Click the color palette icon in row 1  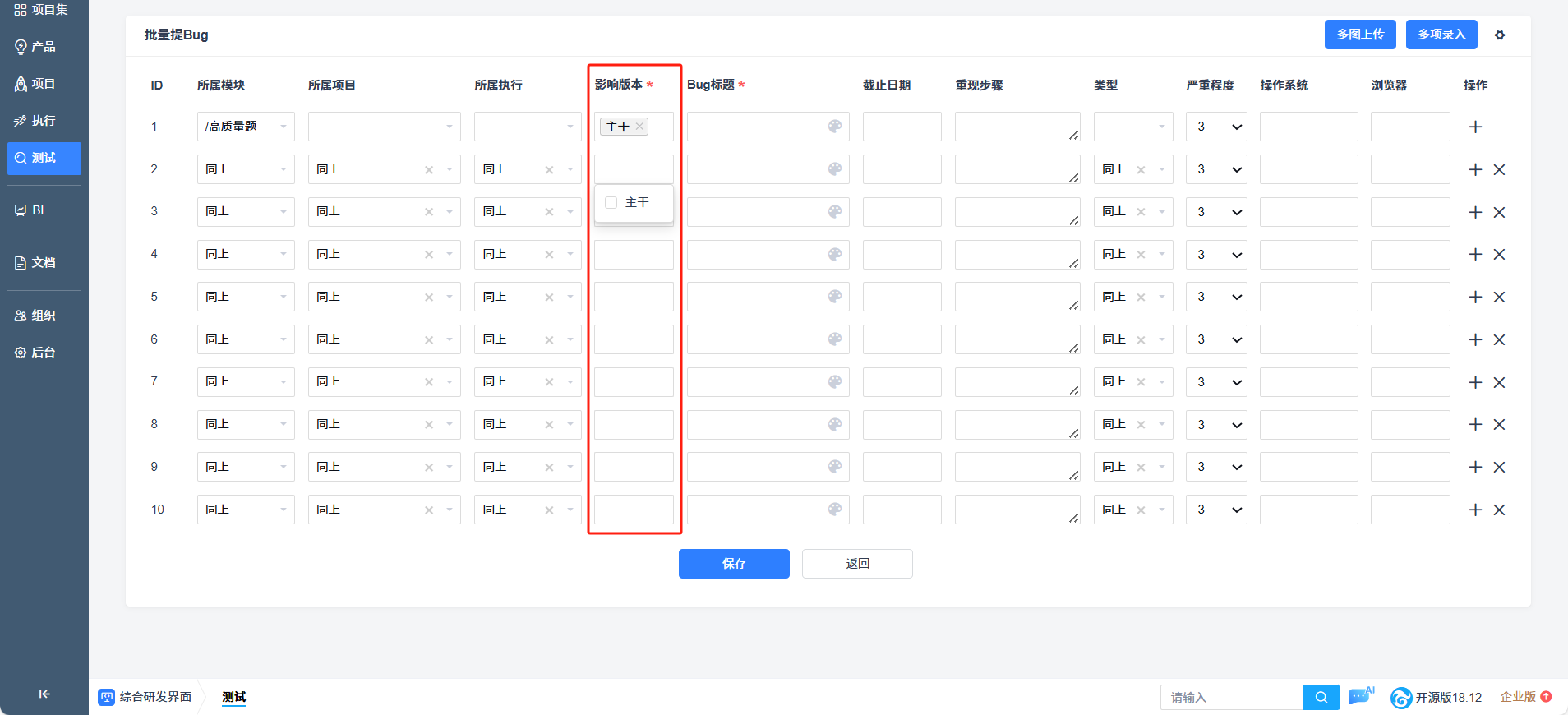tap(834, 127)
